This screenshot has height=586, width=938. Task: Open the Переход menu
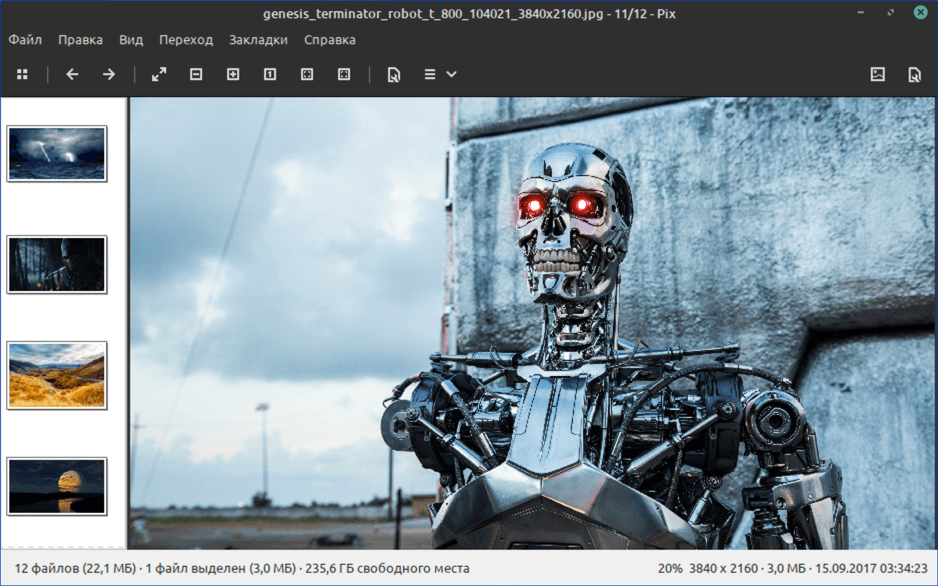(186, 40)
